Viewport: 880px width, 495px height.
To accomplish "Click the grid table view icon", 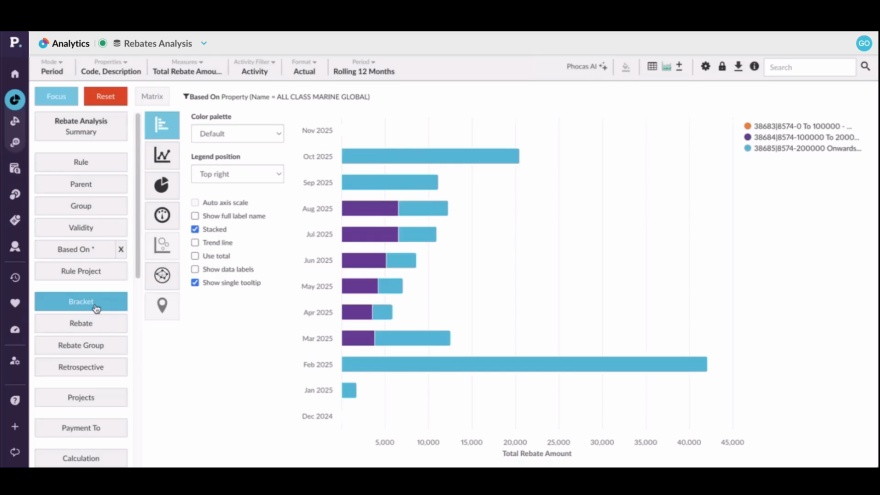I will pyautogui.click(x=652, y=66).
